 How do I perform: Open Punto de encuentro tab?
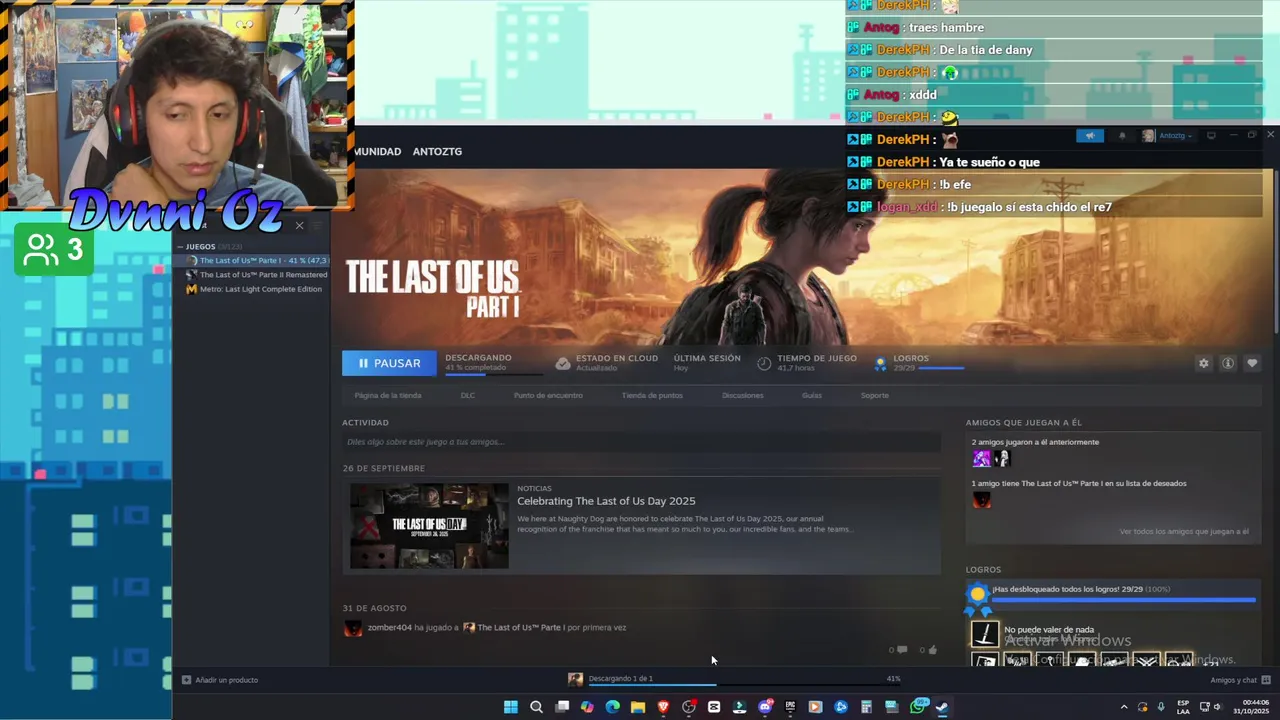(x=548, y=395)
